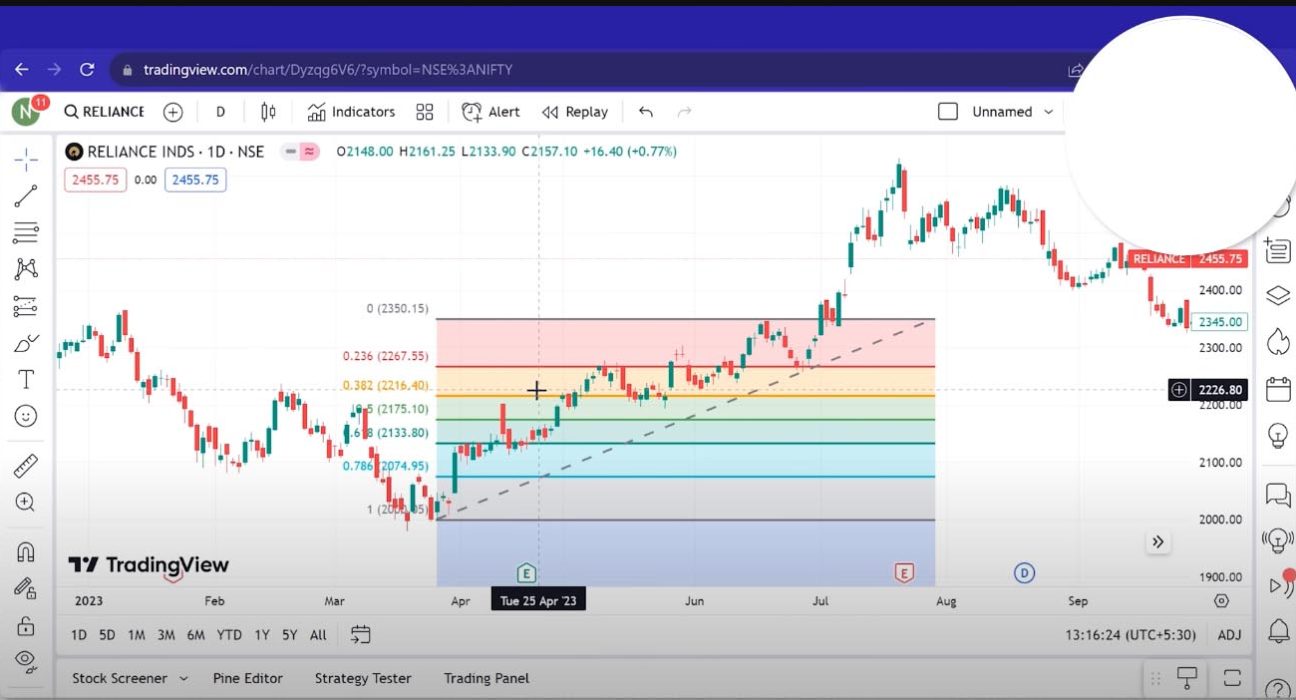This screenshot has height=700, width=1296.
Task: Select the Measure ruler tool
Action: [x=26, y=465]
